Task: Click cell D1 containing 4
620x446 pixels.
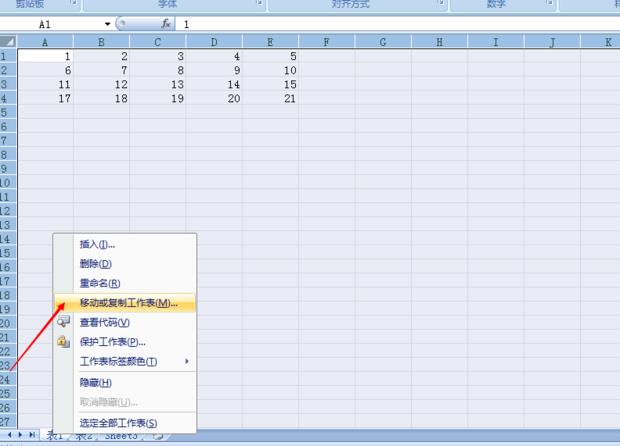Action: pyautogui.click(x=214, y=56)
